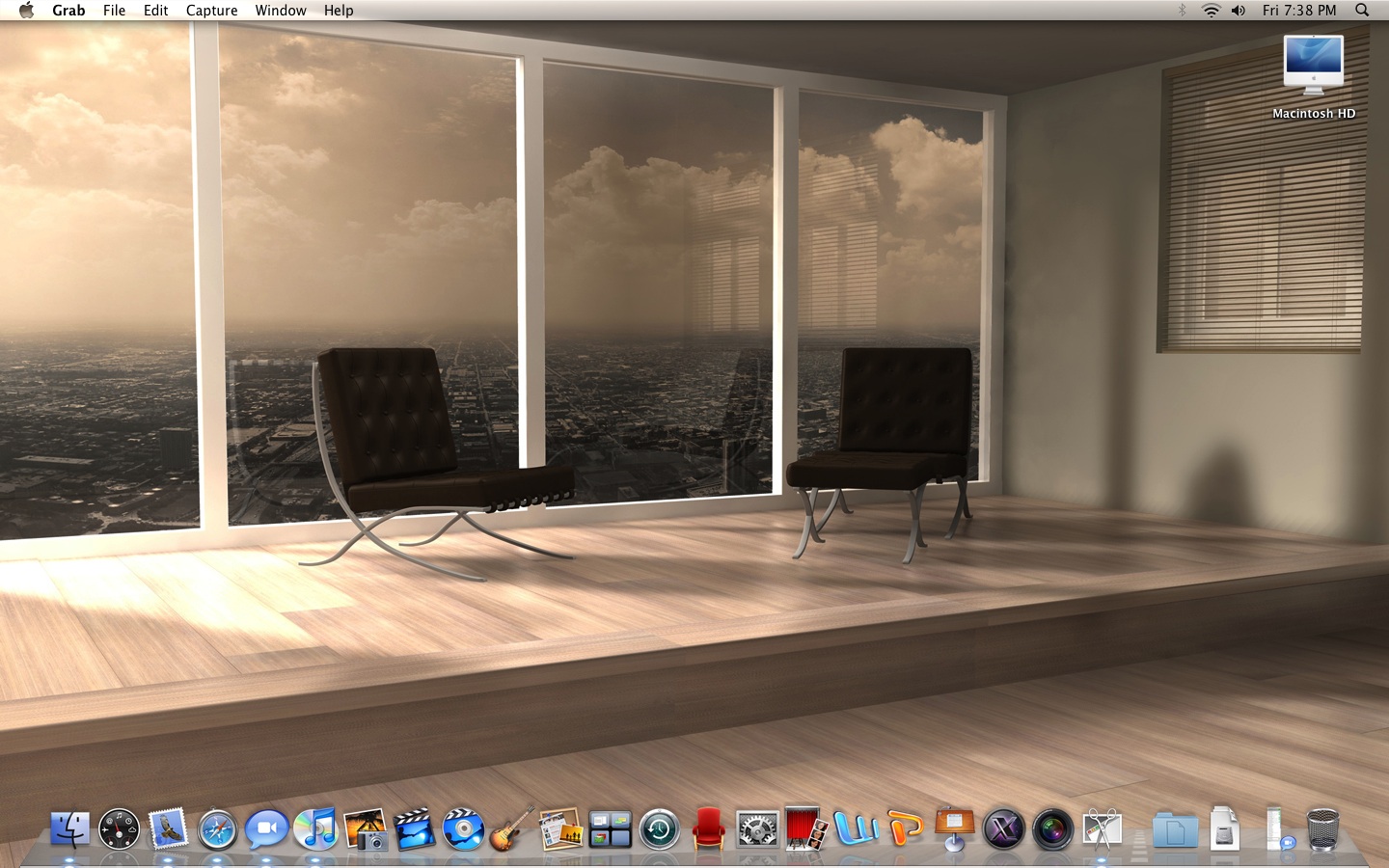1389x868 pixels.
Task: Launch the Safari compass icon
Action: pos(217,829)
